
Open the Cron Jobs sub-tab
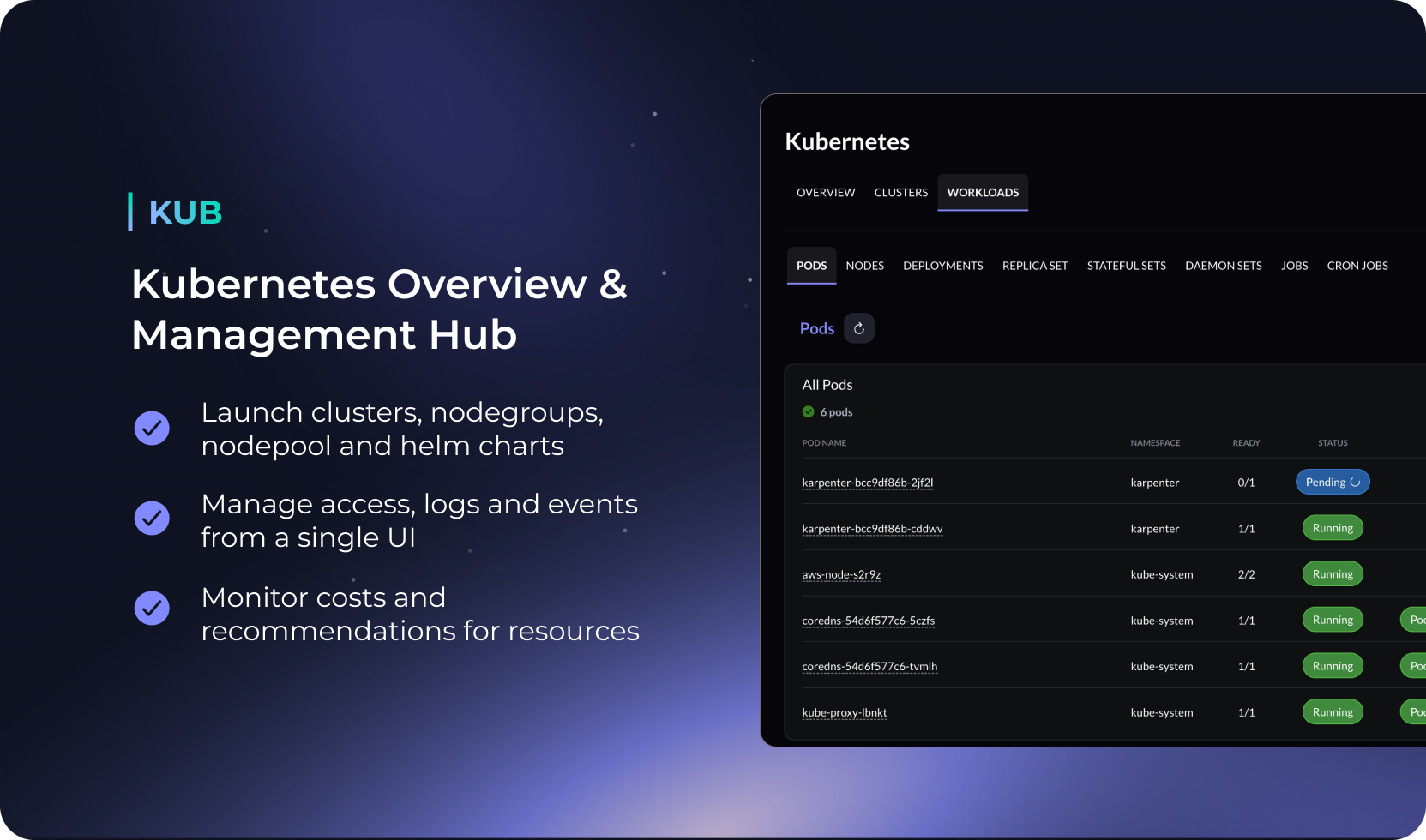(1357, 266)
